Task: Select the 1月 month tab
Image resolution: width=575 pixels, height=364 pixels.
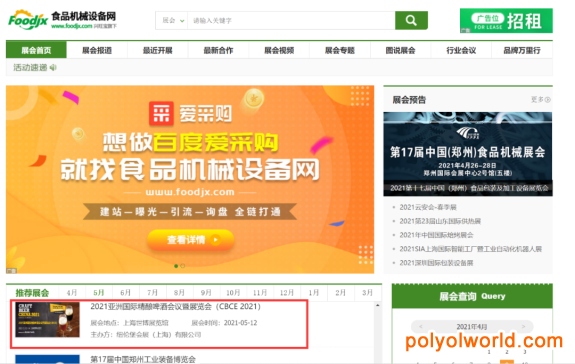Action: tap(314, 293)
